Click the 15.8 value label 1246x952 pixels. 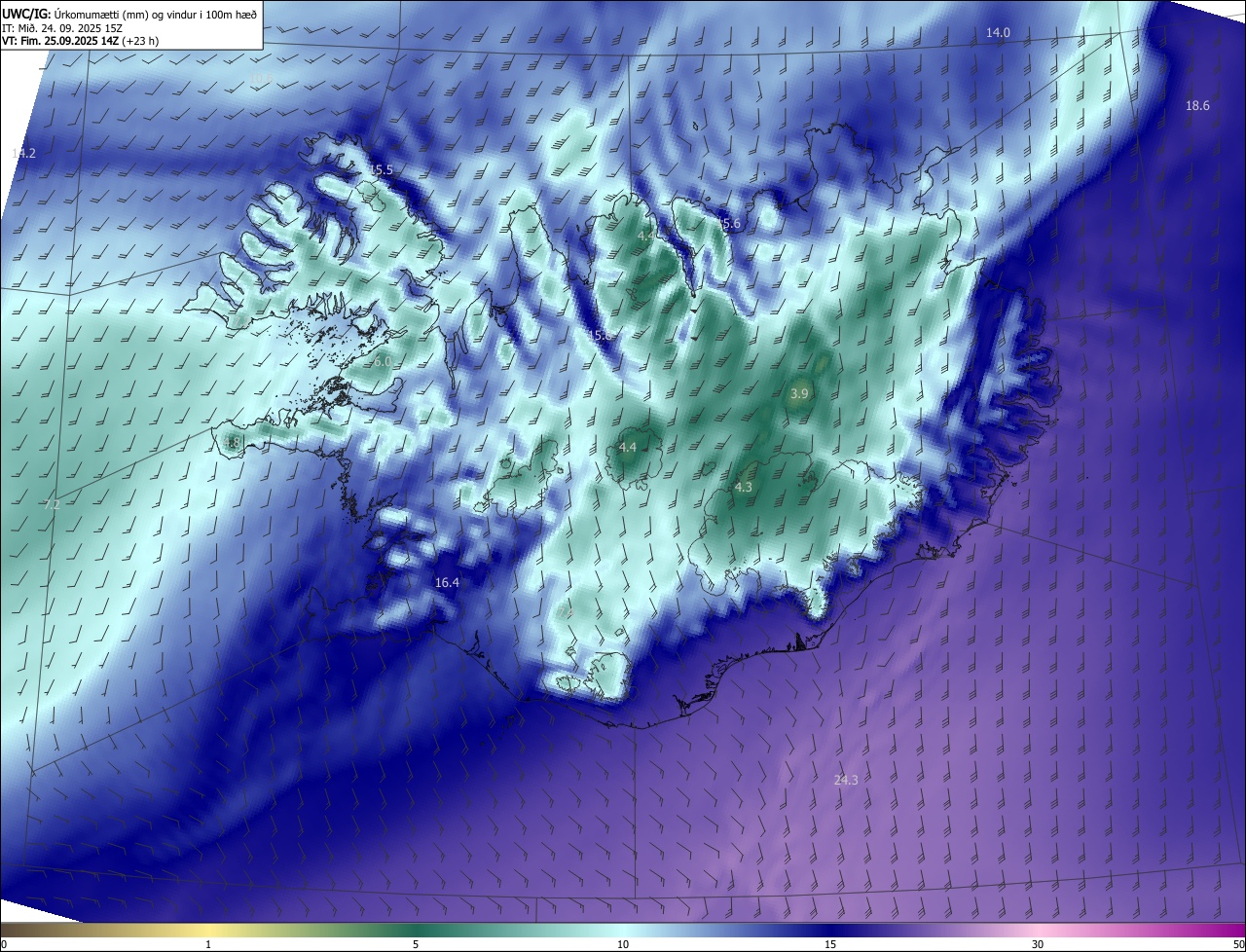(x=601, y=336)
